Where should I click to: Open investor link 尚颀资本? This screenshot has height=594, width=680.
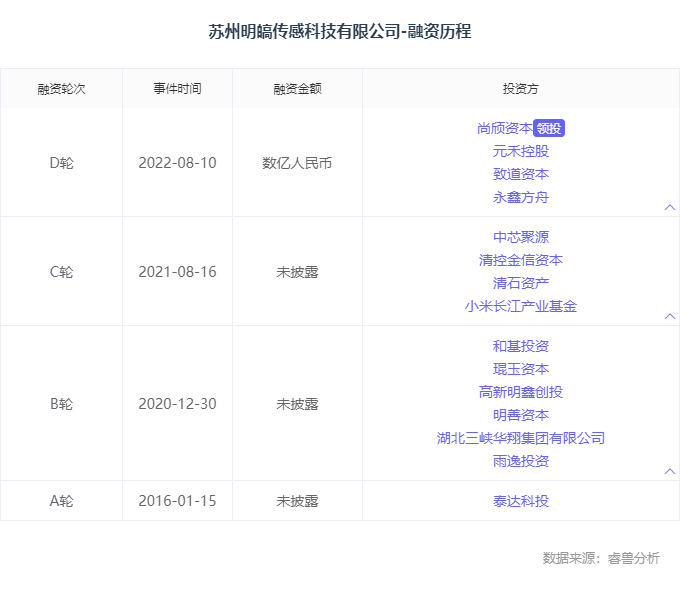click(x=505, y=128)
